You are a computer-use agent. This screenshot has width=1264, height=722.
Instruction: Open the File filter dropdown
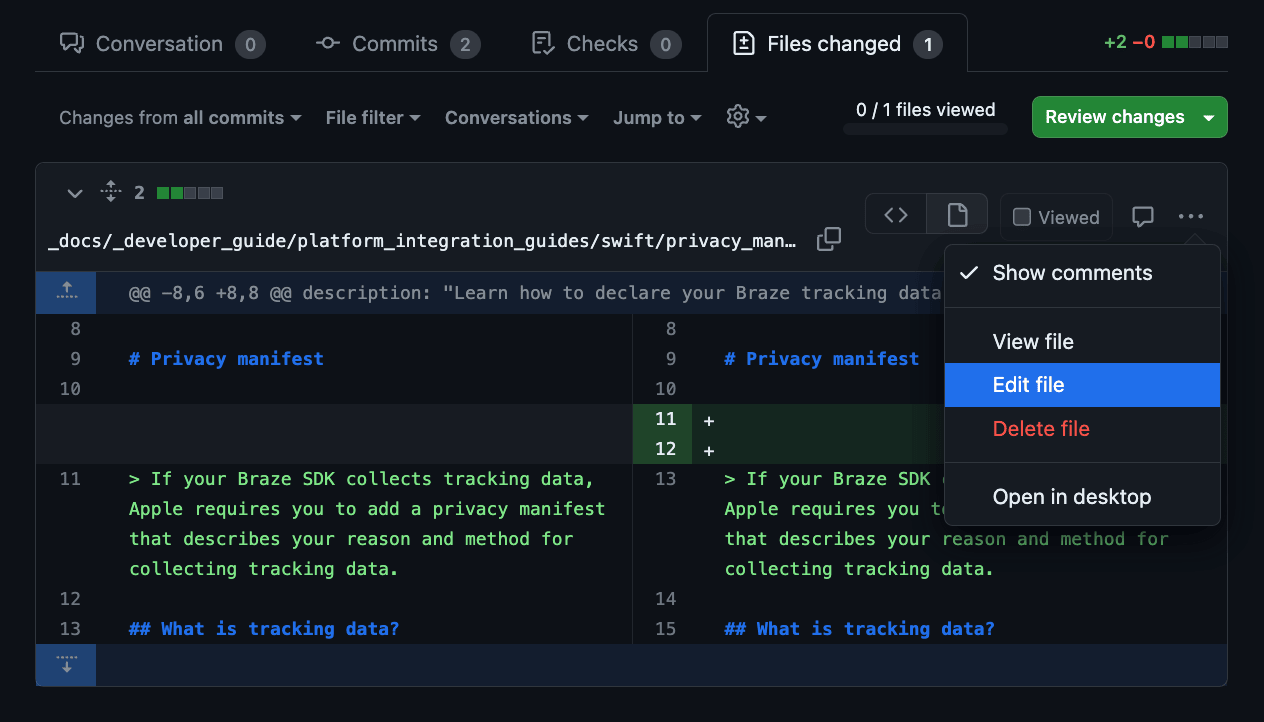[x=372, y=118]
